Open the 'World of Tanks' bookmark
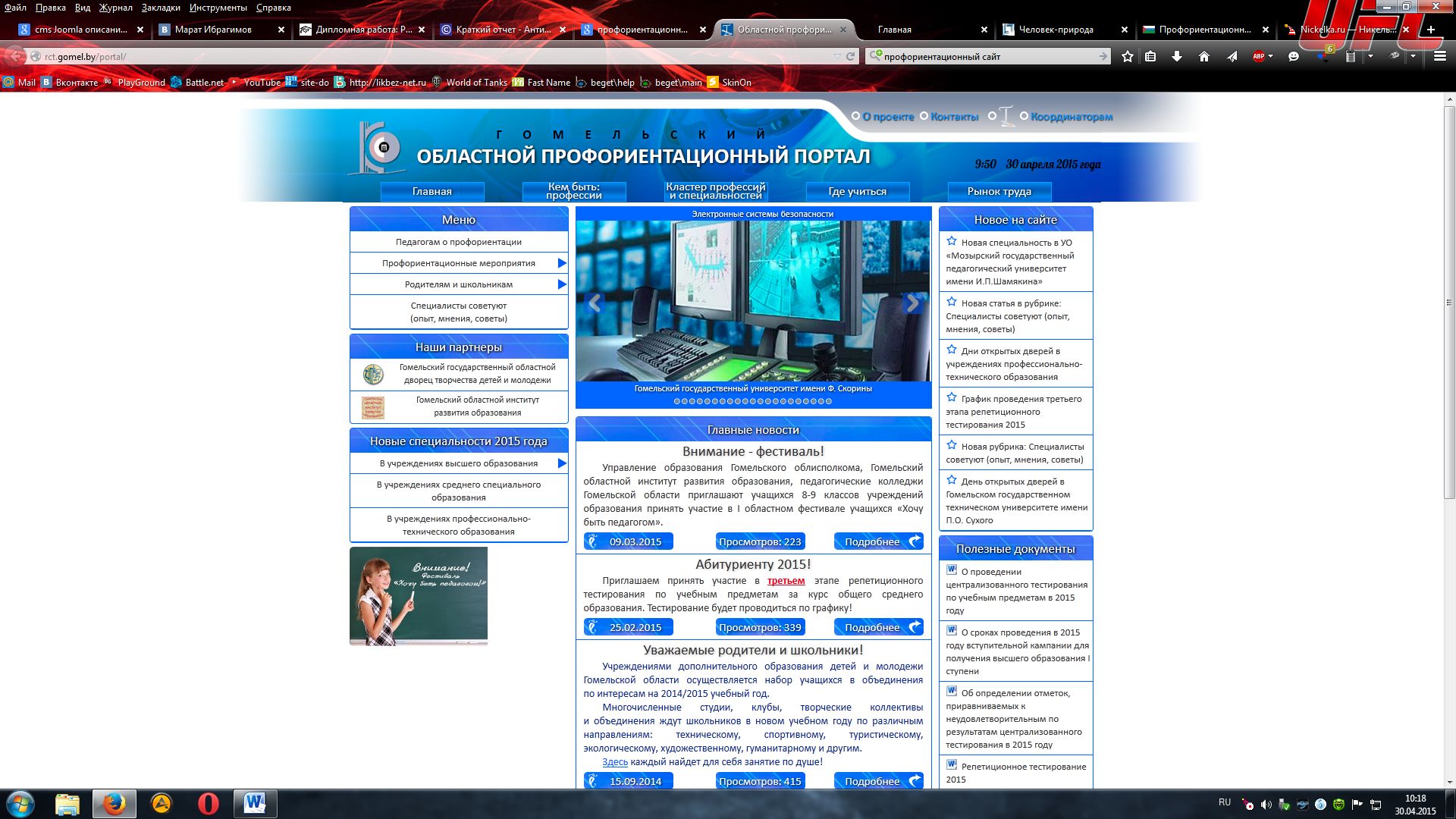 tap(469, 83)
